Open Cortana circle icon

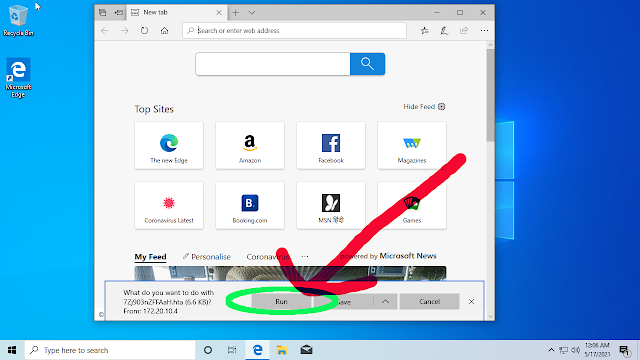pyautogui.click(x=208, y=350)
